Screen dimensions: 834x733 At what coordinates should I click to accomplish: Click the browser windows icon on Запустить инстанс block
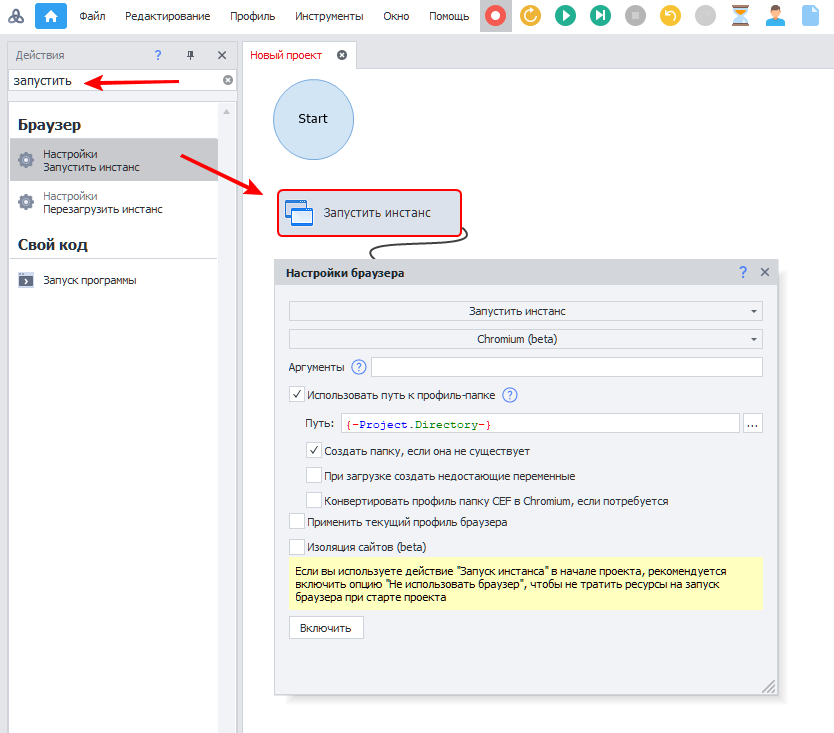click(x=299, y=213)
